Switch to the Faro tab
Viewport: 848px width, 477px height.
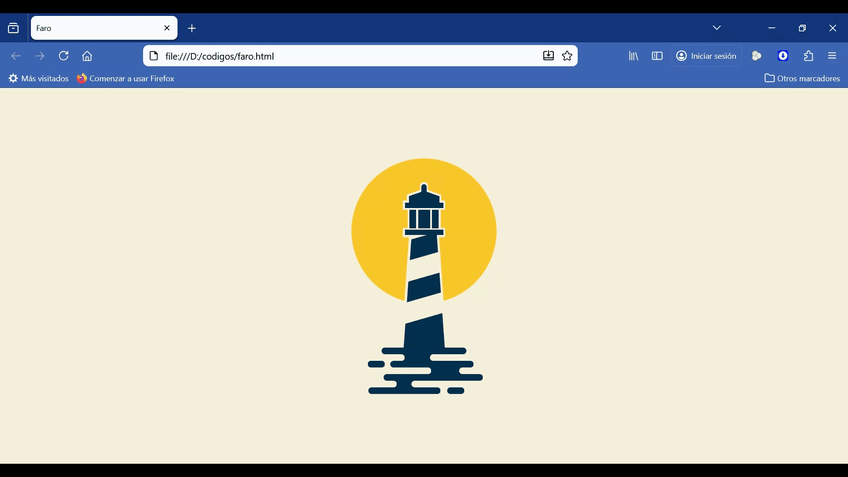click(104, 28)
